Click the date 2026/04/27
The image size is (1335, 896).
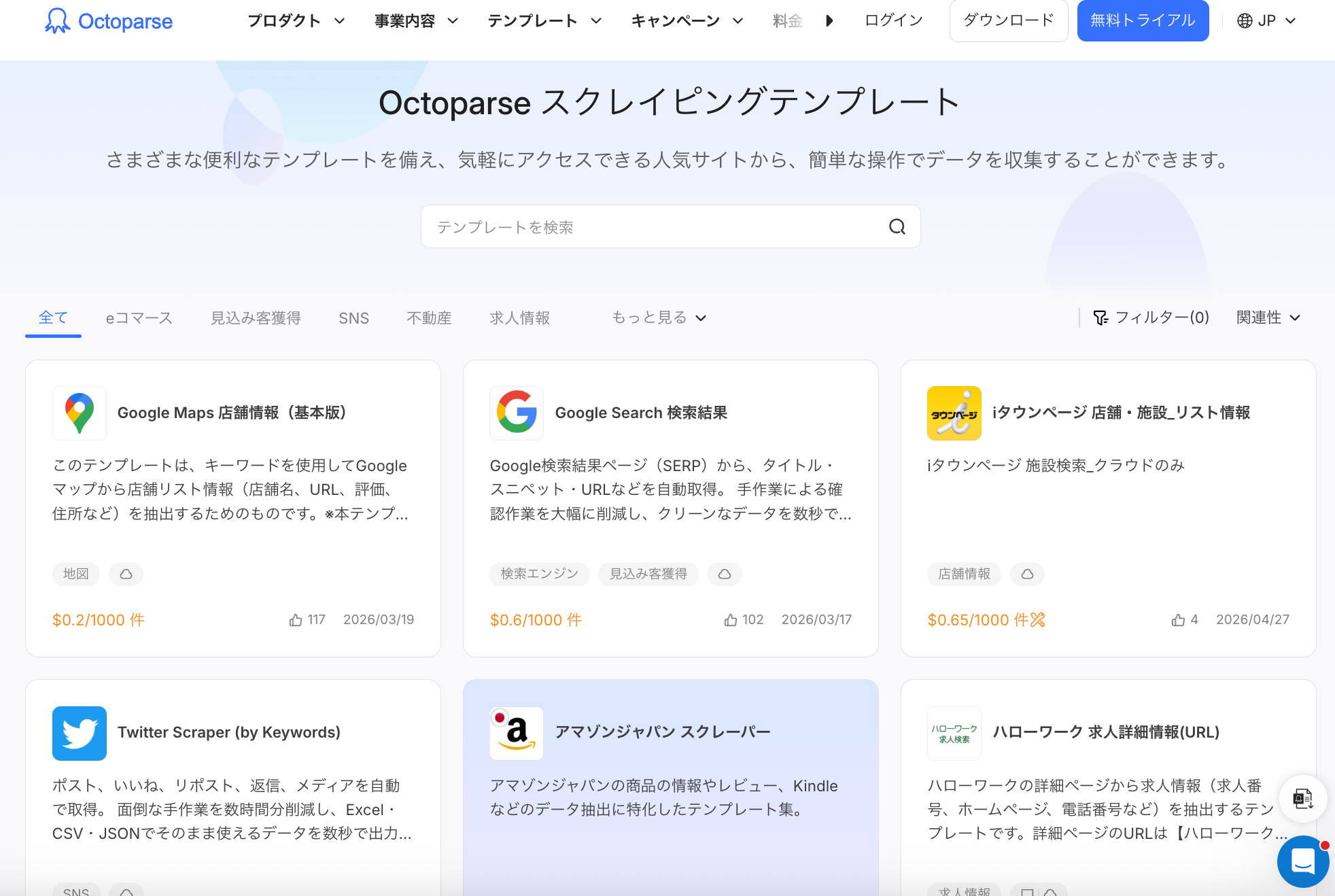(x=1253, y=620)
